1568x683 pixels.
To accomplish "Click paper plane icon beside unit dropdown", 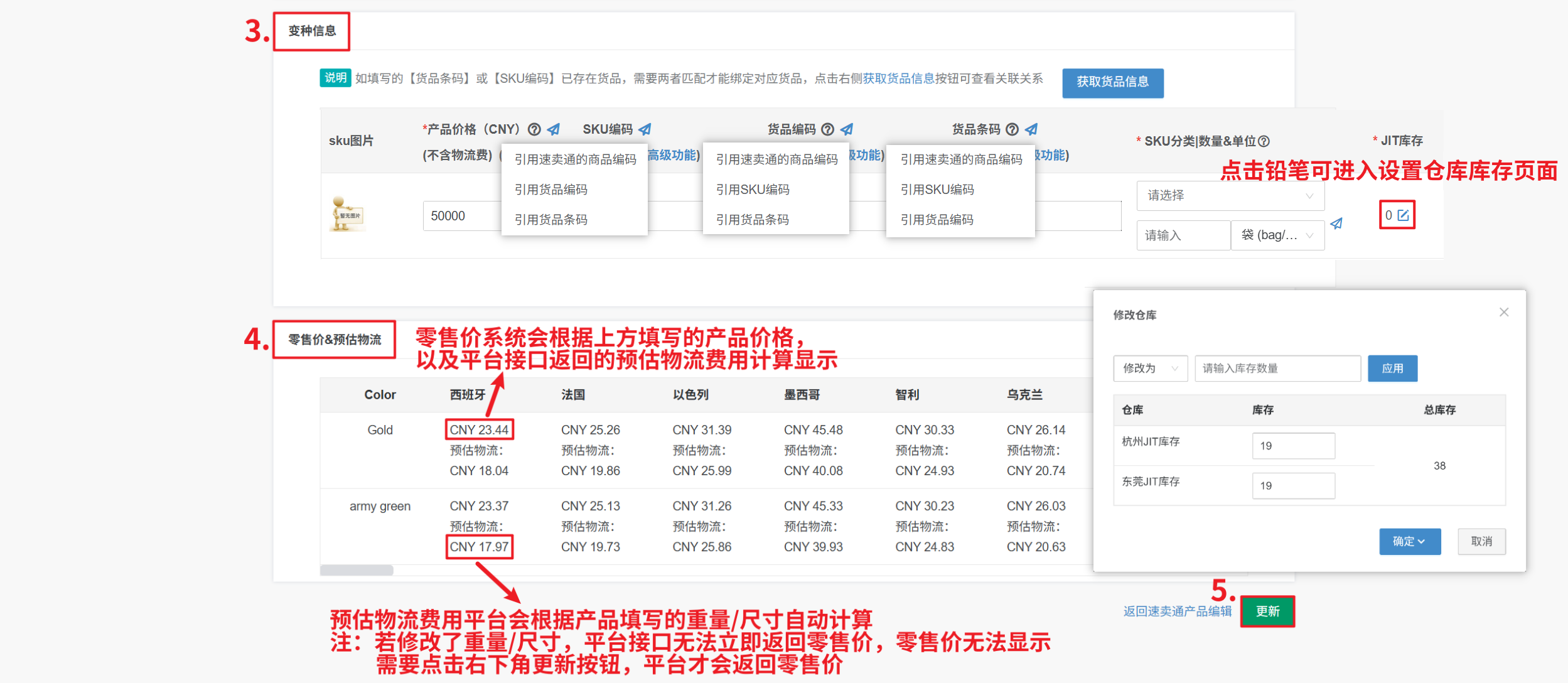I will 1336,223.
